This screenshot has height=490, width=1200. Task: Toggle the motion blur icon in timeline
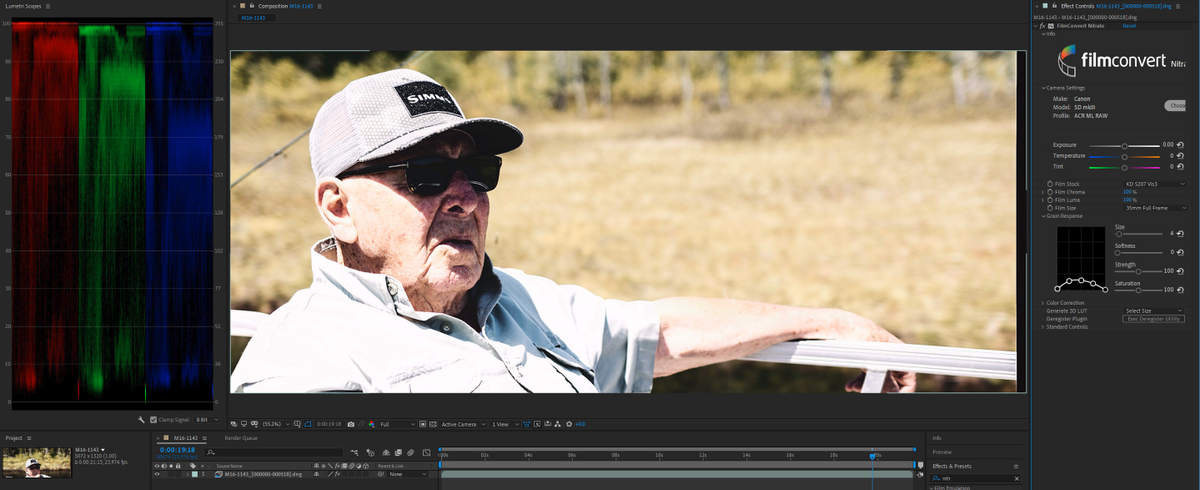pyautogui.click(x=410, y=453)
